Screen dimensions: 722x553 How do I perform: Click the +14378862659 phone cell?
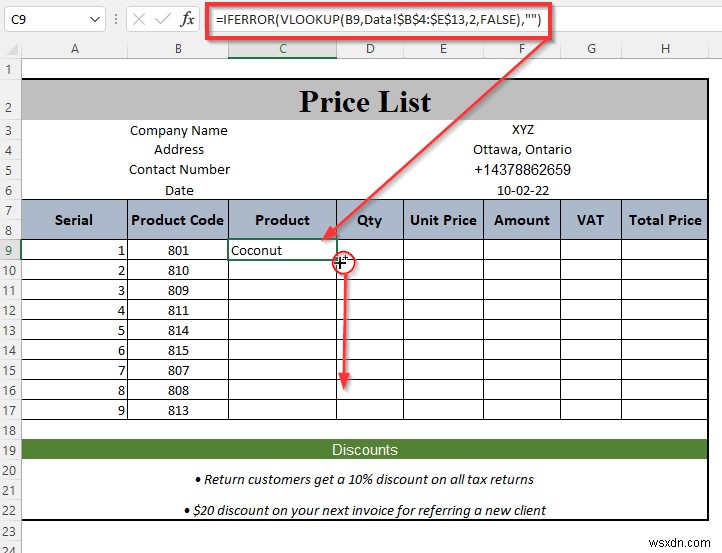pyautogui.click(x=523, y=170)
